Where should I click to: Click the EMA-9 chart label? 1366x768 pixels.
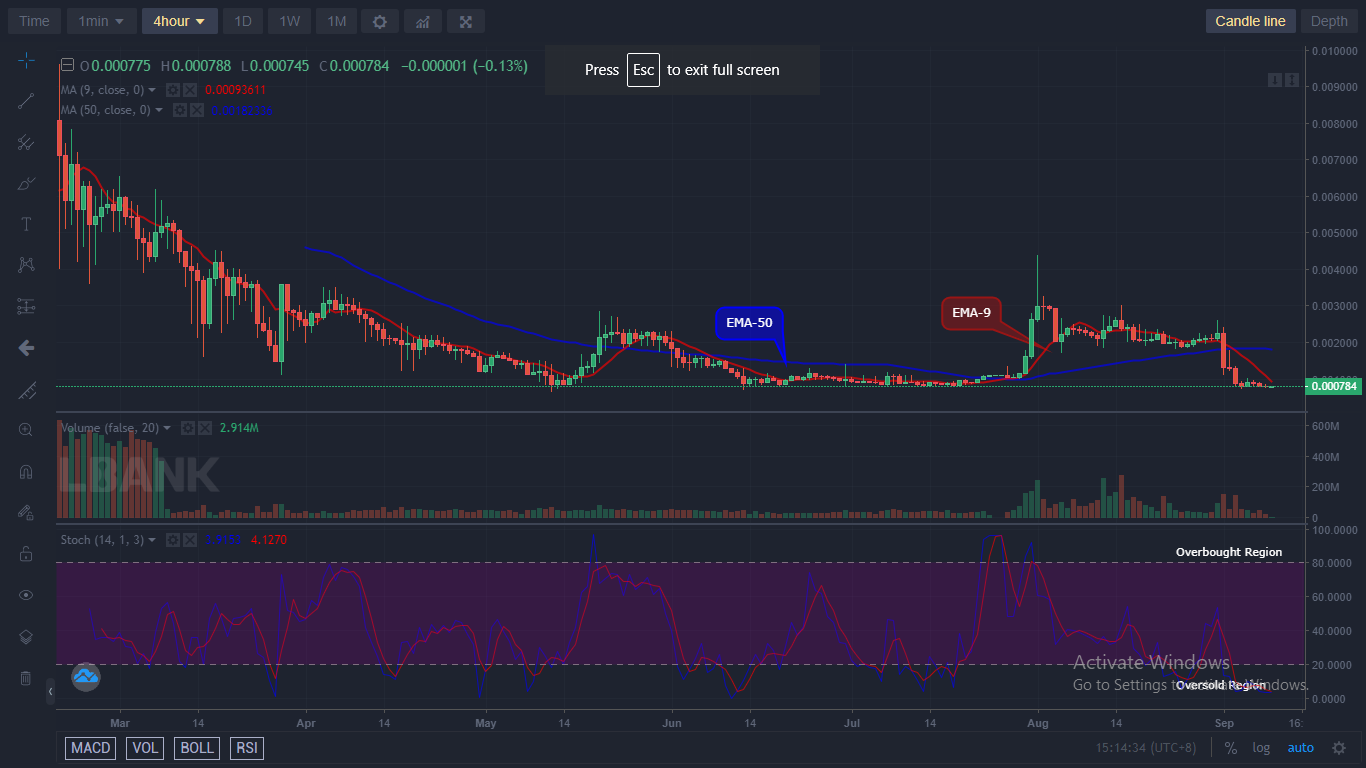[x=971, y=313]
